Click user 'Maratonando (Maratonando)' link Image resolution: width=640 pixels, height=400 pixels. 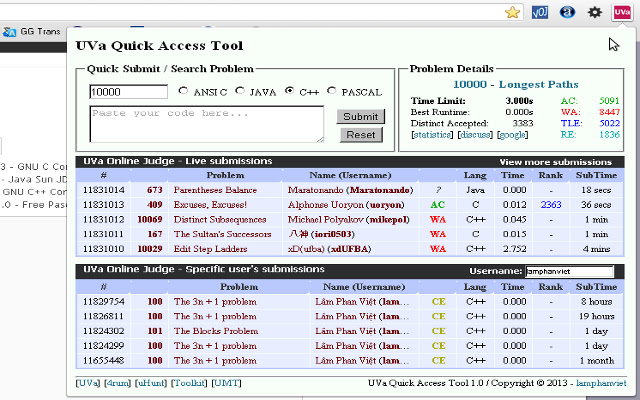pos(351,190)
